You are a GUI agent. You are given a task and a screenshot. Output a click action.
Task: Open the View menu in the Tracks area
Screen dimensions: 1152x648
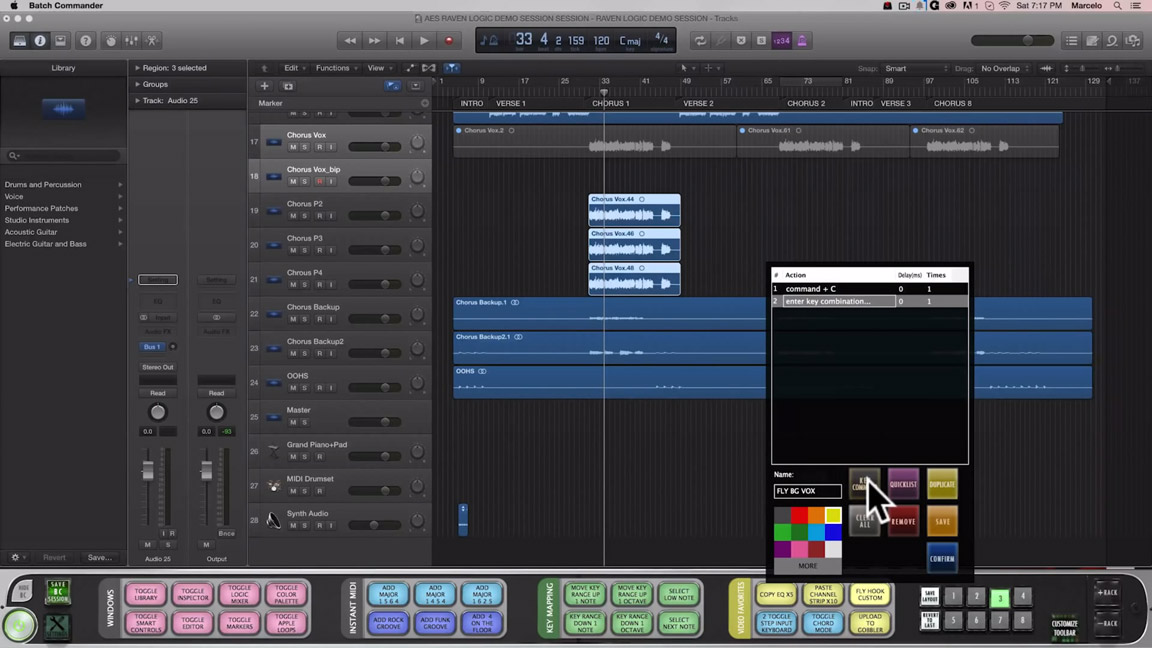[379, 68]
